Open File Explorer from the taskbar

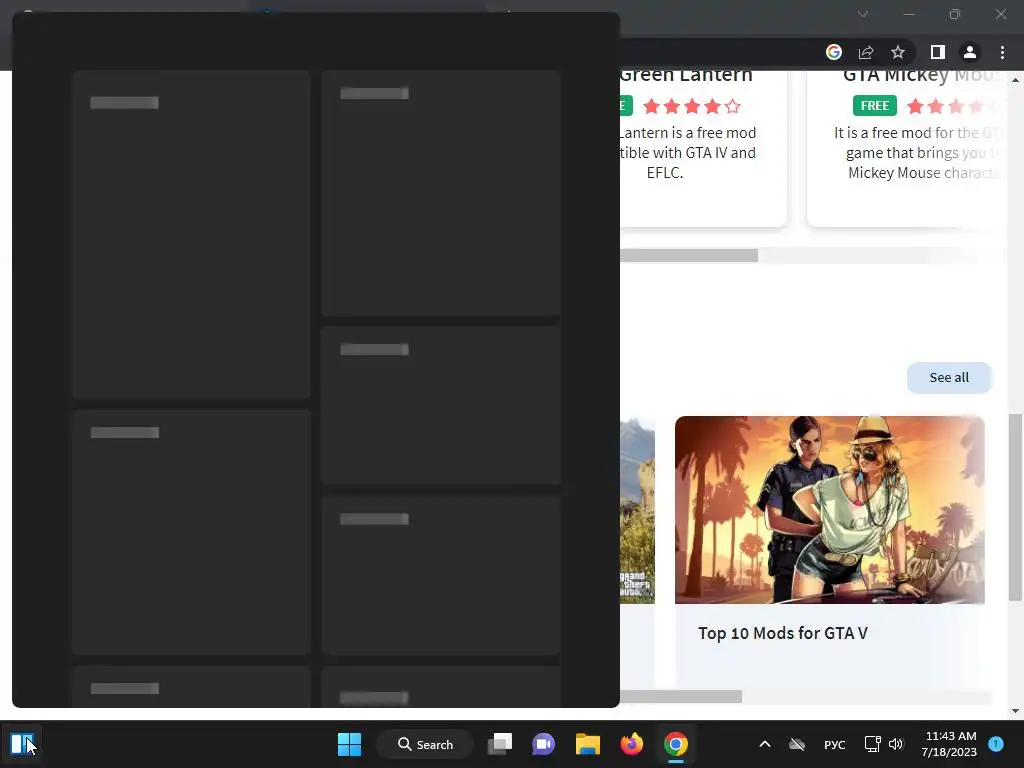pos(588,744)
